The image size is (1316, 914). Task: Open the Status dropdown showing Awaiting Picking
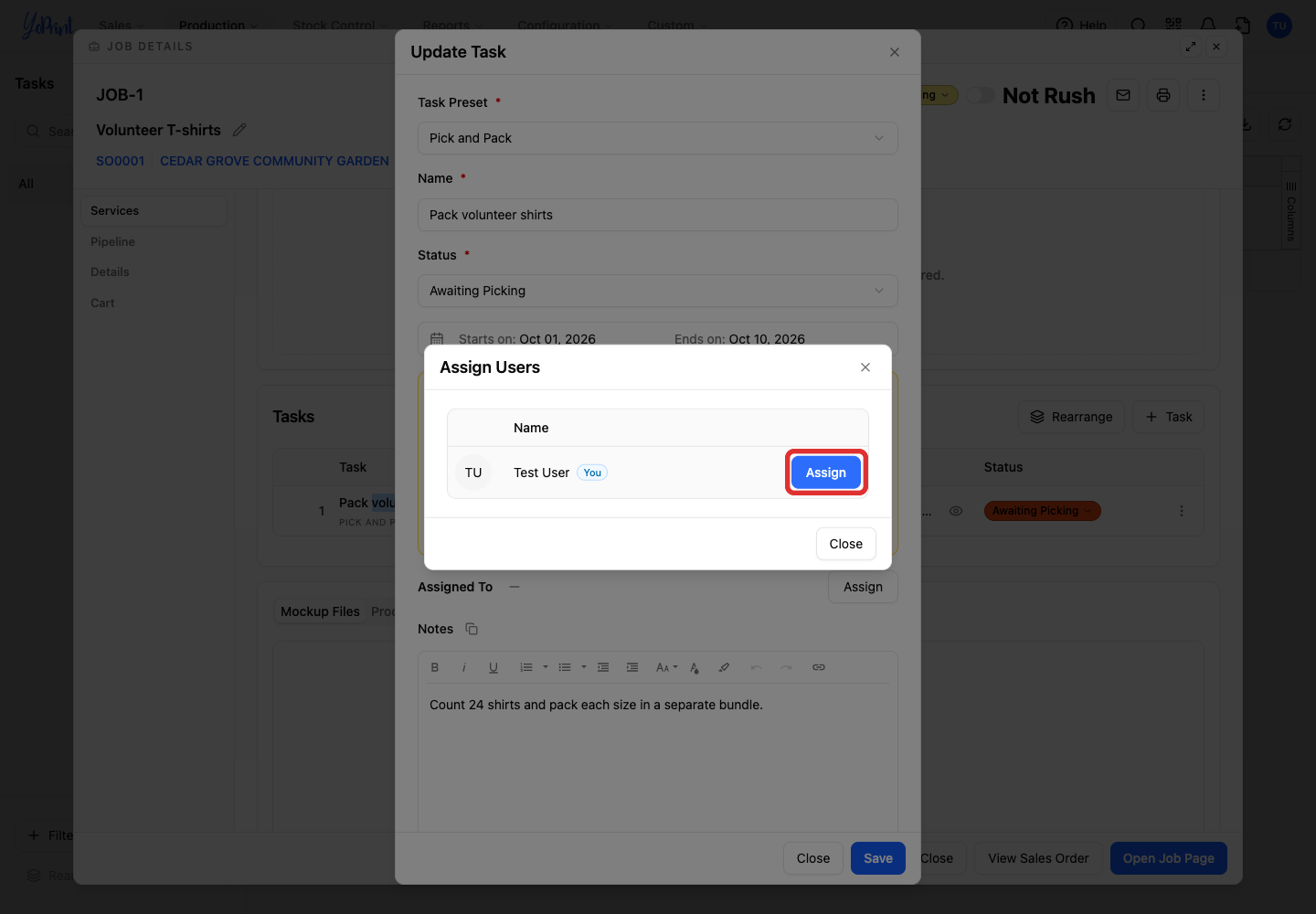[x=657, y=291]
